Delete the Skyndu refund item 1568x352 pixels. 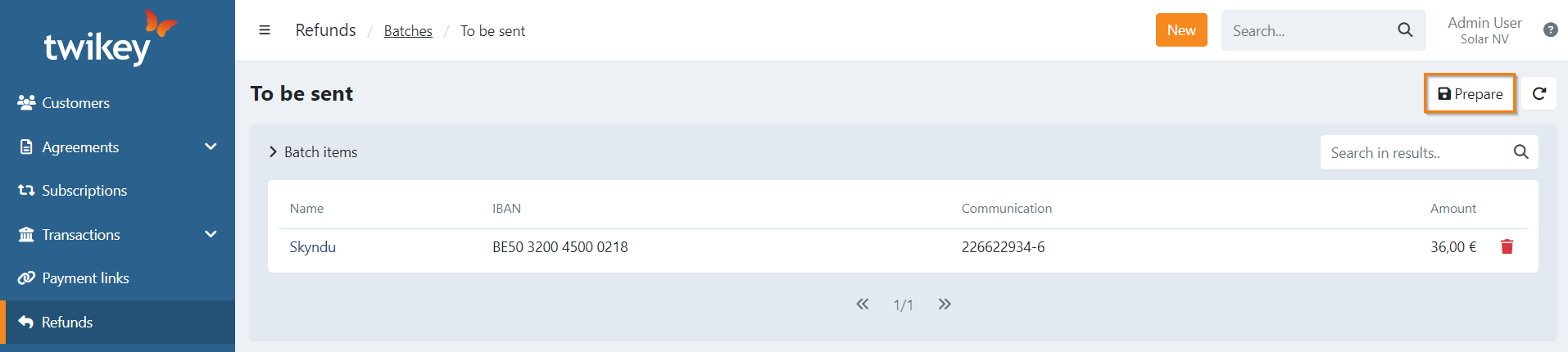[1507, 246]
